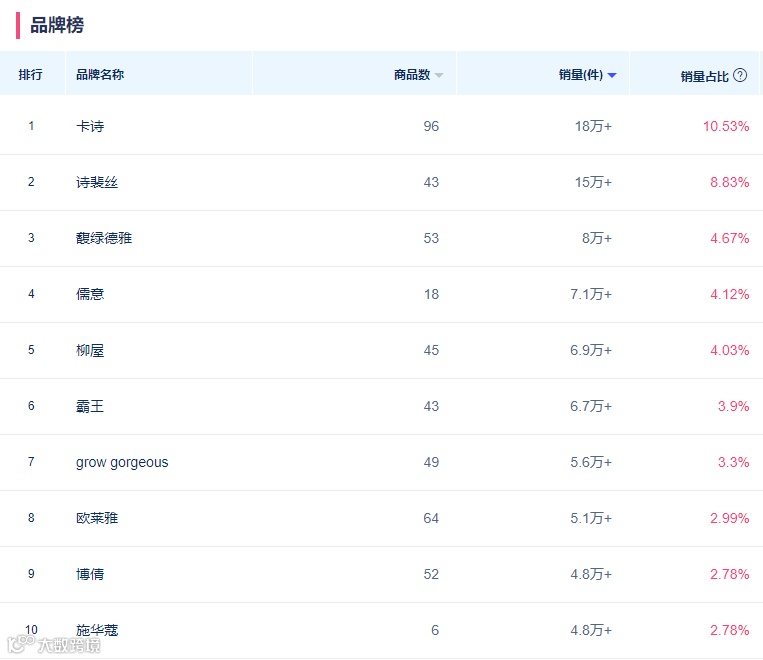The width and height of the screenshot is (763, 660).
Task: Click the 6.9万+ sales value
Action: [591, 350]
